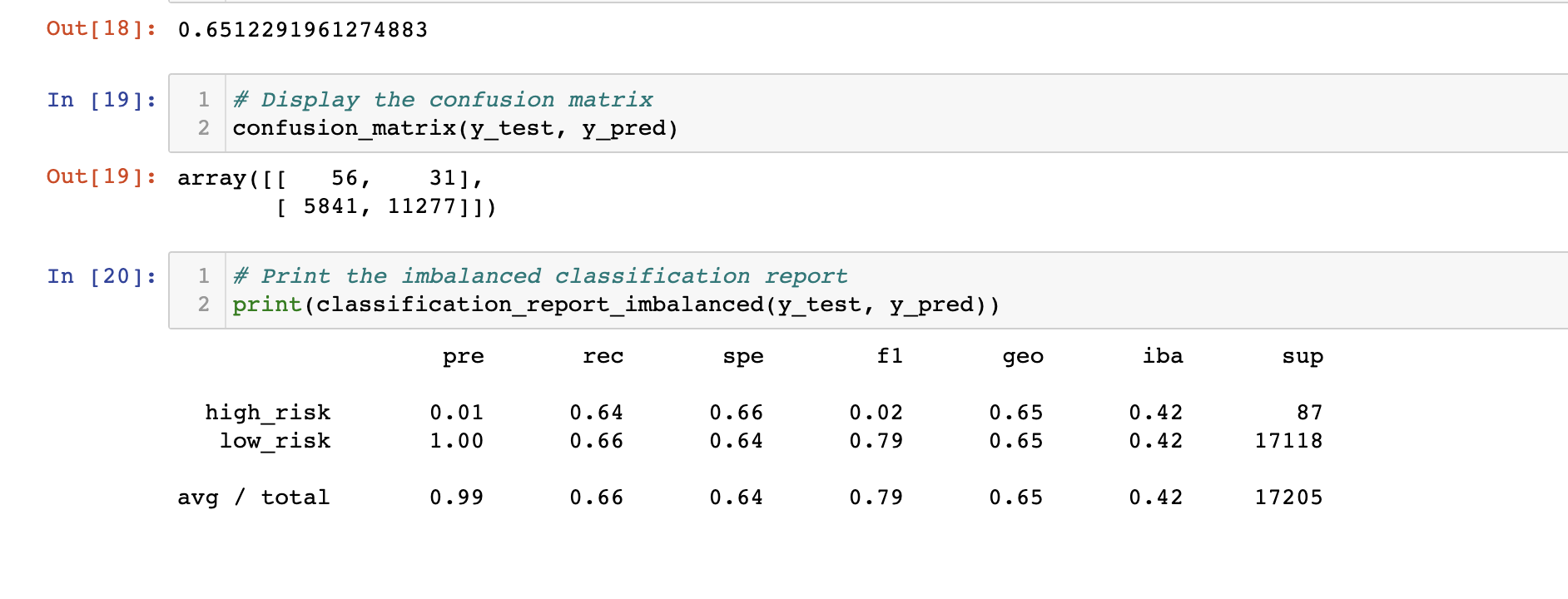Click the '# Print the imbalanced classification report' comment

[540, 276]
